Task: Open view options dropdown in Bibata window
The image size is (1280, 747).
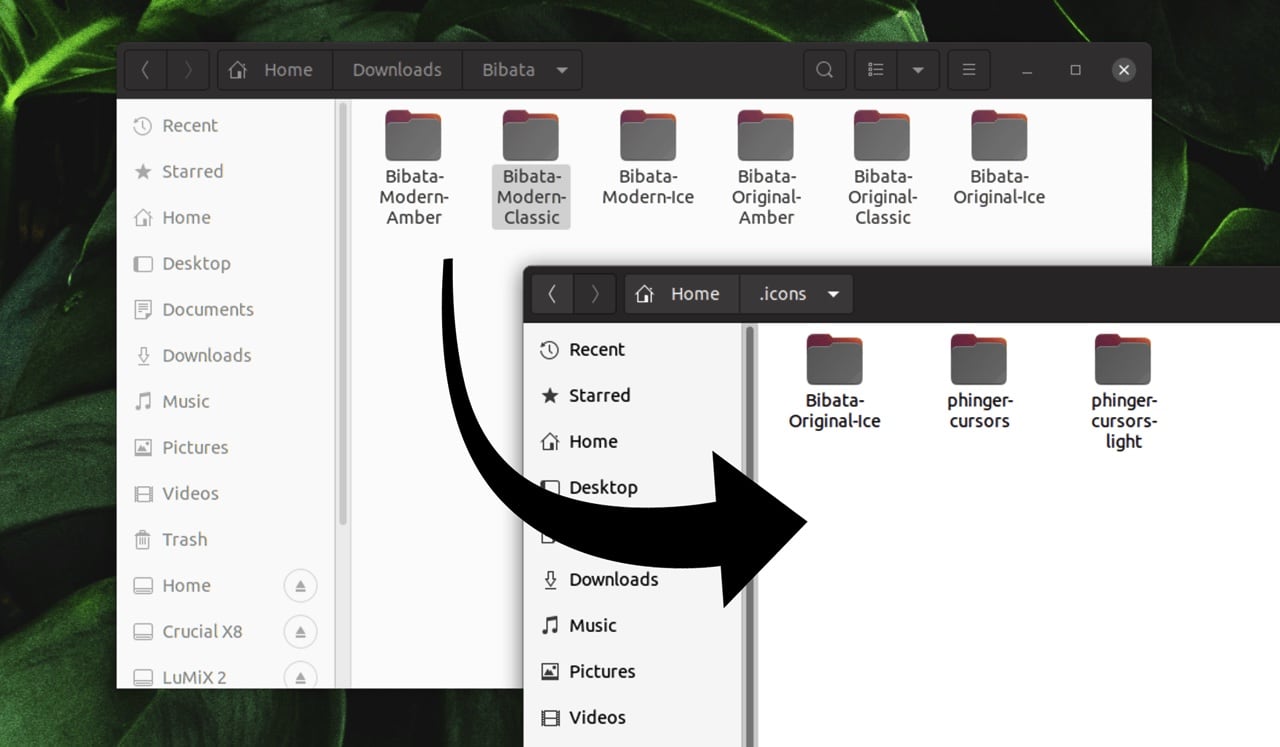Action: tap(917, 70)
